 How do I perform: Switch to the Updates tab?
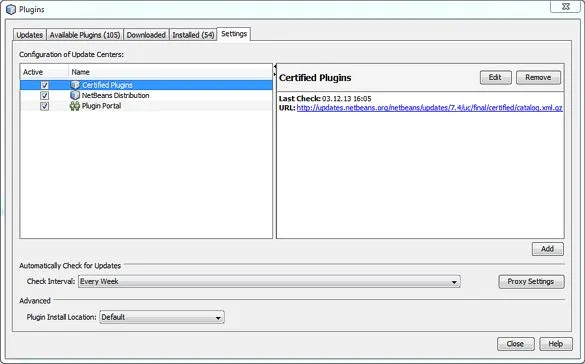(29, 35)
